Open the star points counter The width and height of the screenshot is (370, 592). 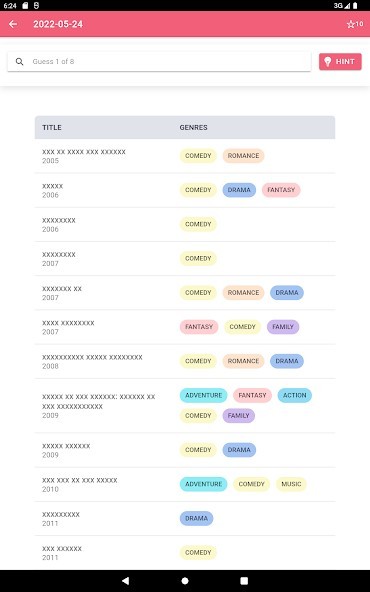coord(355,24)
